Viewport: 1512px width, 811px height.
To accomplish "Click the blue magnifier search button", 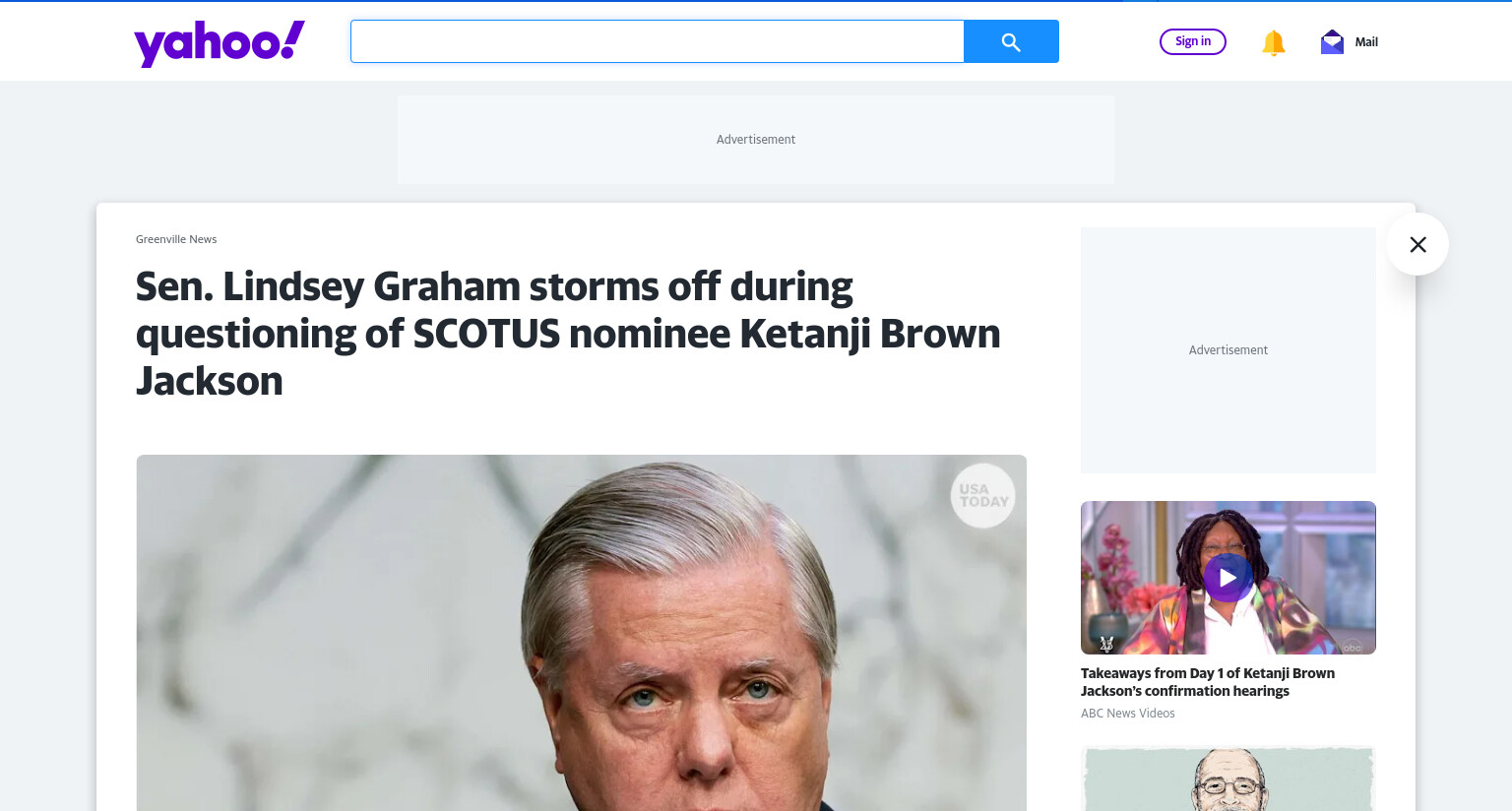I will pyautogui.click(x=1011, y=41).
